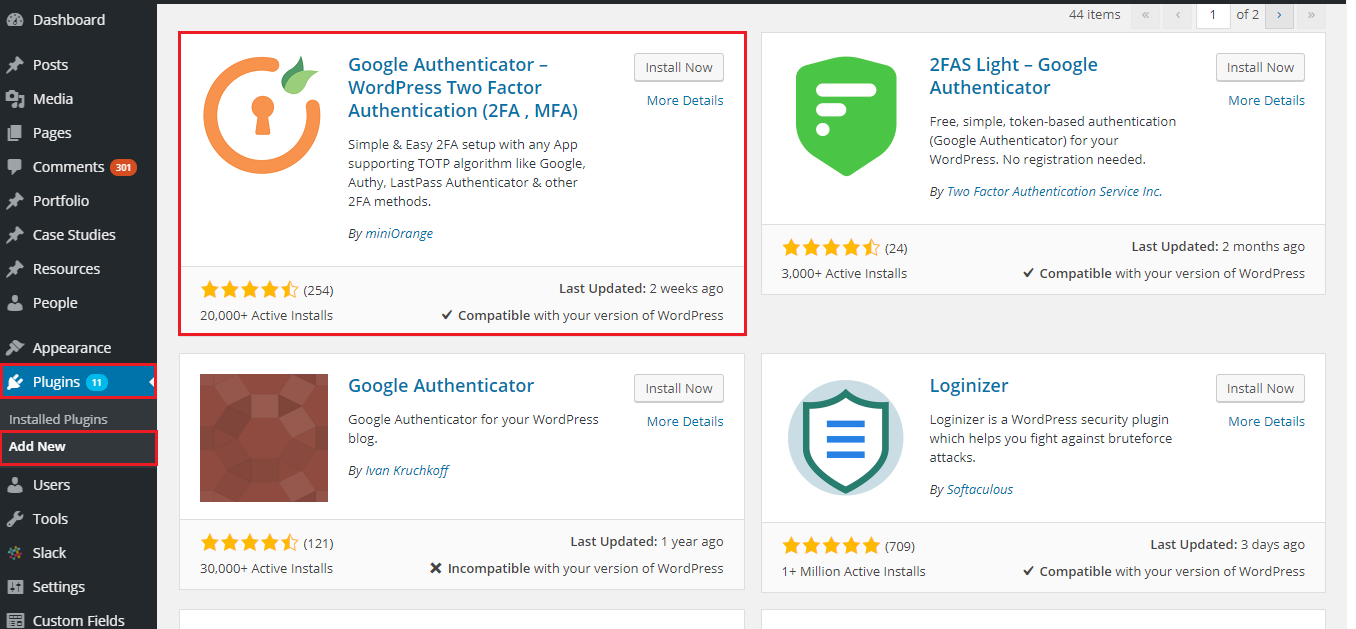Click the Slack logo icon
Image resolution: width=1356 pixels, height=629 pixels.
[x=15, y=553]
